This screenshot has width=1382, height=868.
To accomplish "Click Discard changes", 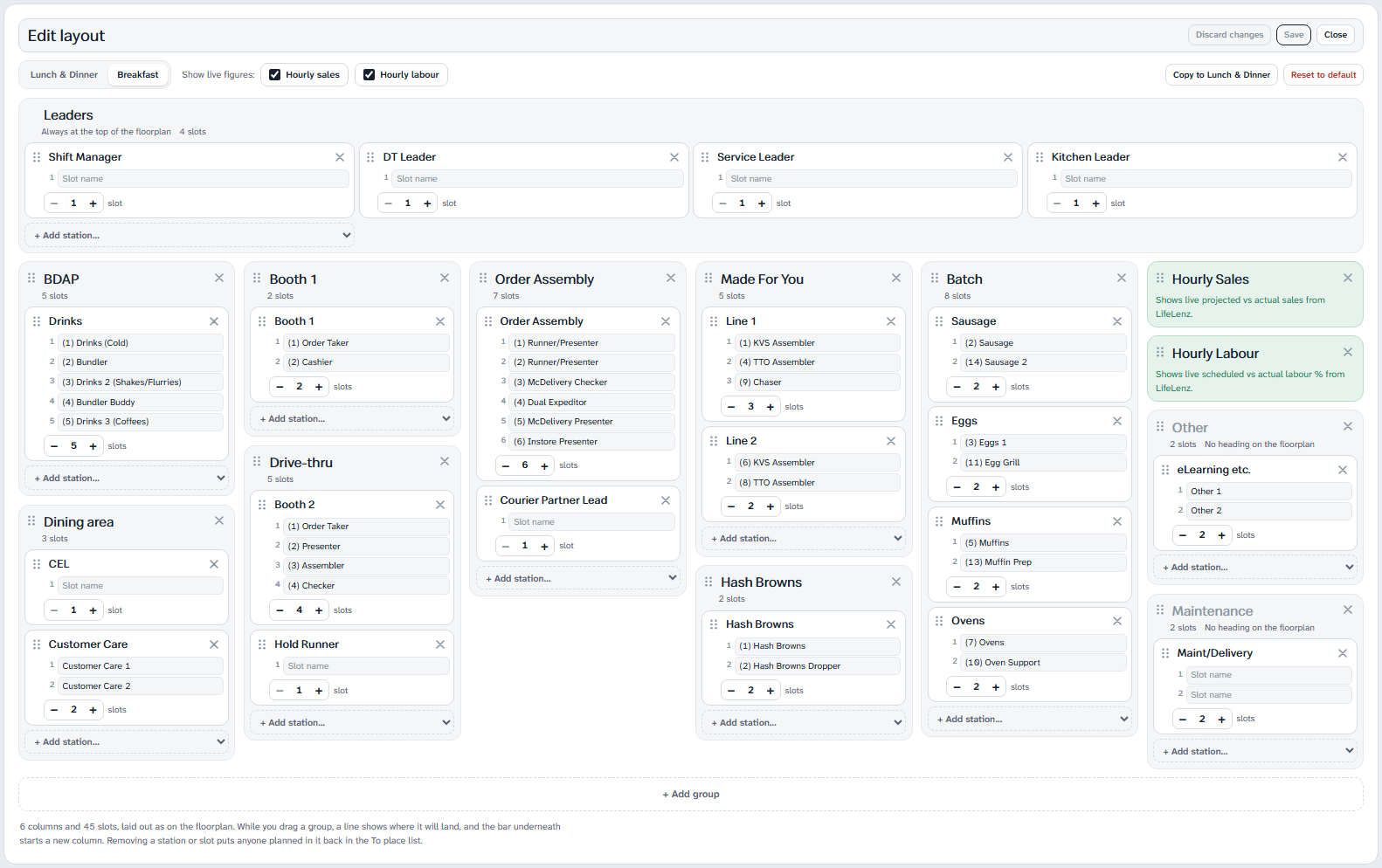I will (1229, 35).
